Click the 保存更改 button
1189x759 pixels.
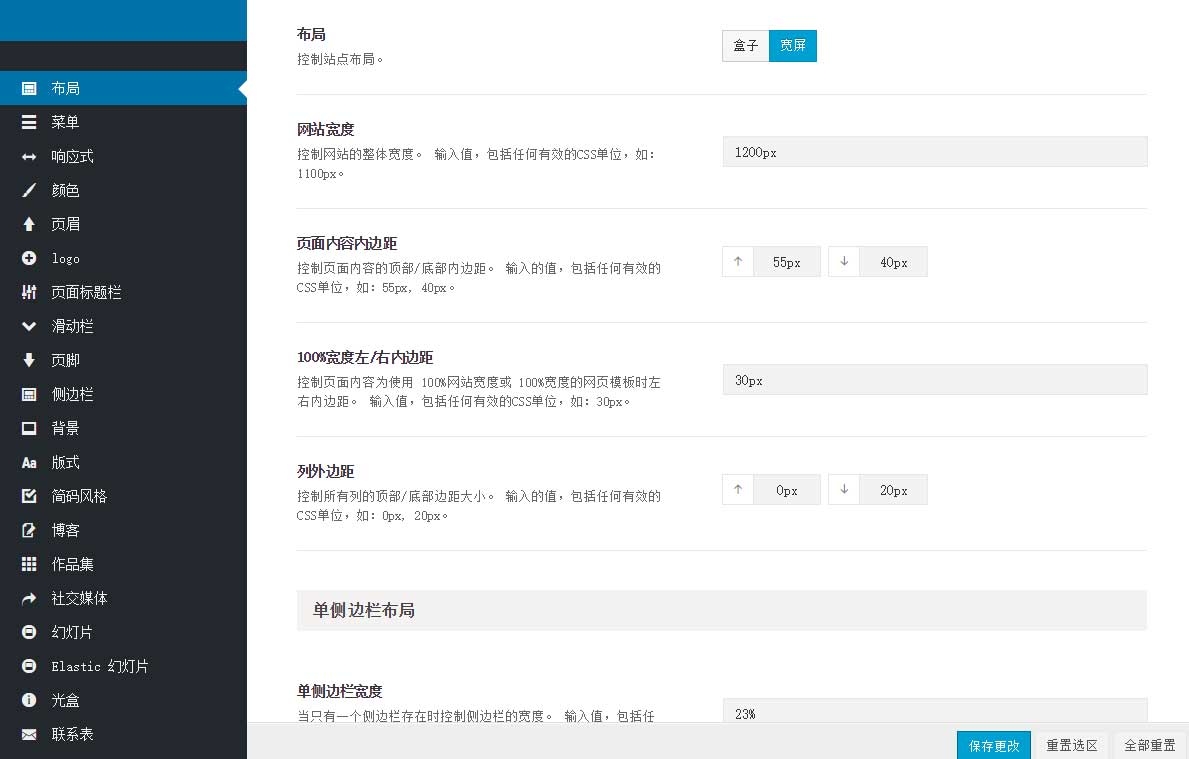coord(993,745)
